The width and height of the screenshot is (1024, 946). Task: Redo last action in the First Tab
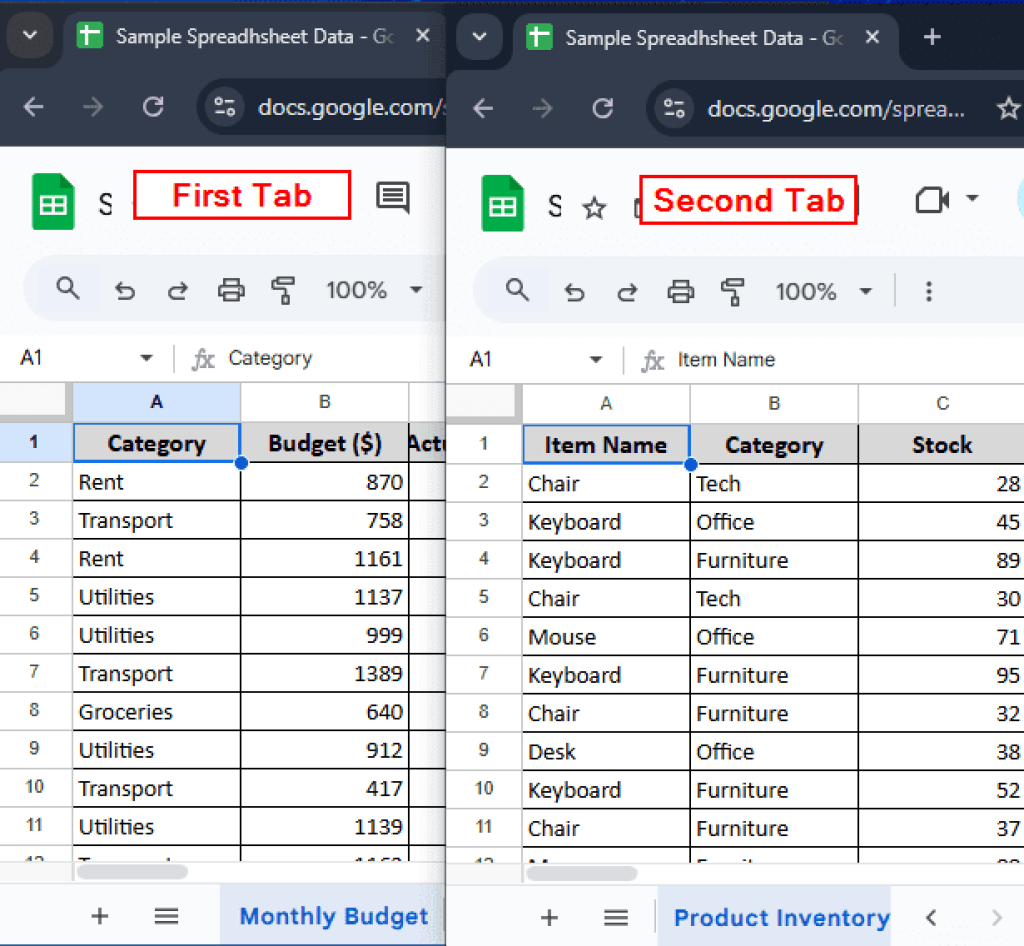tap(177, 289)
